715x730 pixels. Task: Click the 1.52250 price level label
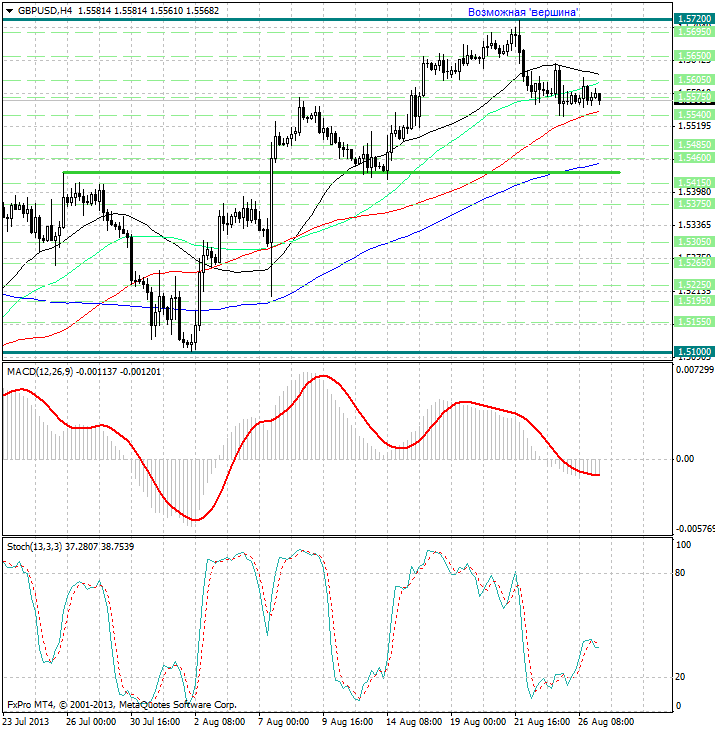(x=694, y=284)
